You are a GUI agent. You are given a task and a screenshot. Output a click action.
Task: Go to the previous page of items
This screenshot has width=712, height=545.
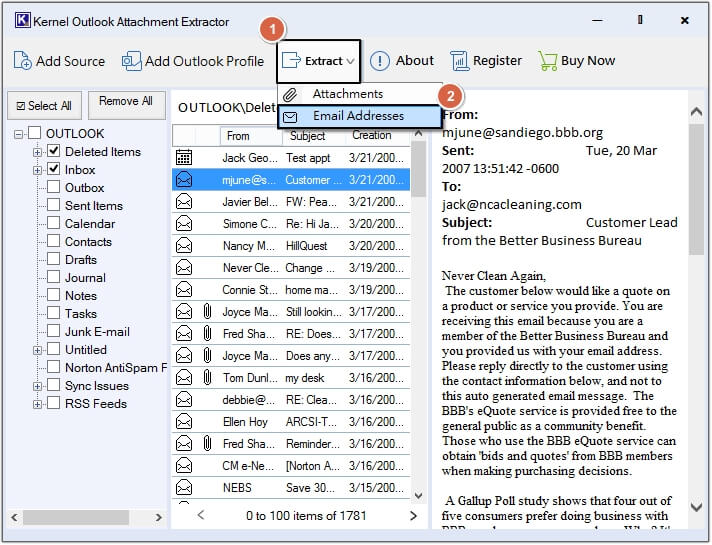point(201,515)
